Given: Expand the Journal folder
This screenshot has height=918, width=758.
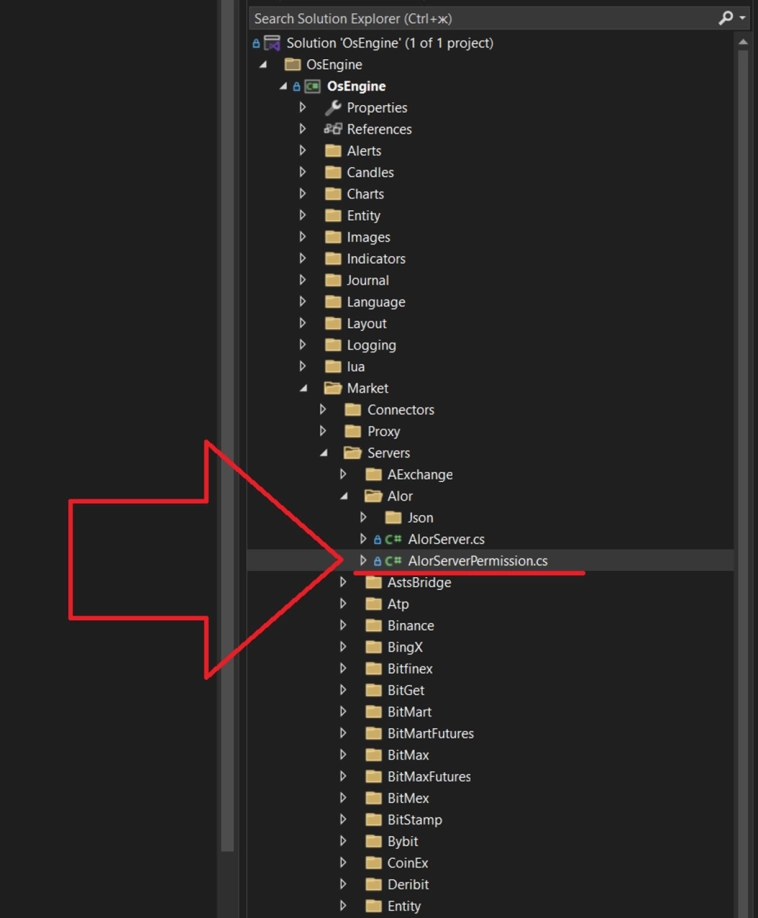Looking at the screenshot, I should point(303,280).
